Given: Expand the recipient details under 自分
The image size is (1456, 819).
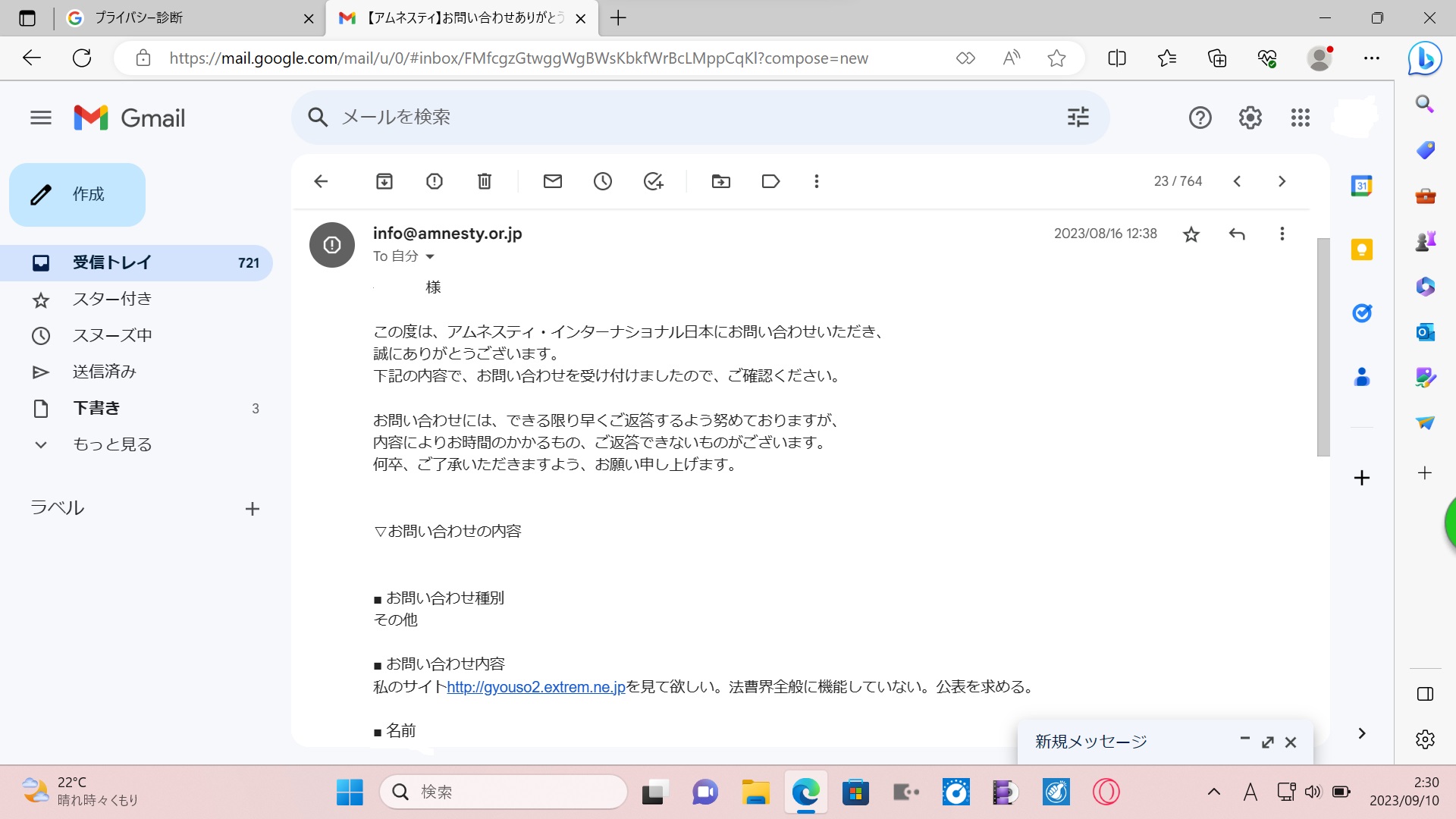Looking at the screenshot, I should (x=431, y=256).
